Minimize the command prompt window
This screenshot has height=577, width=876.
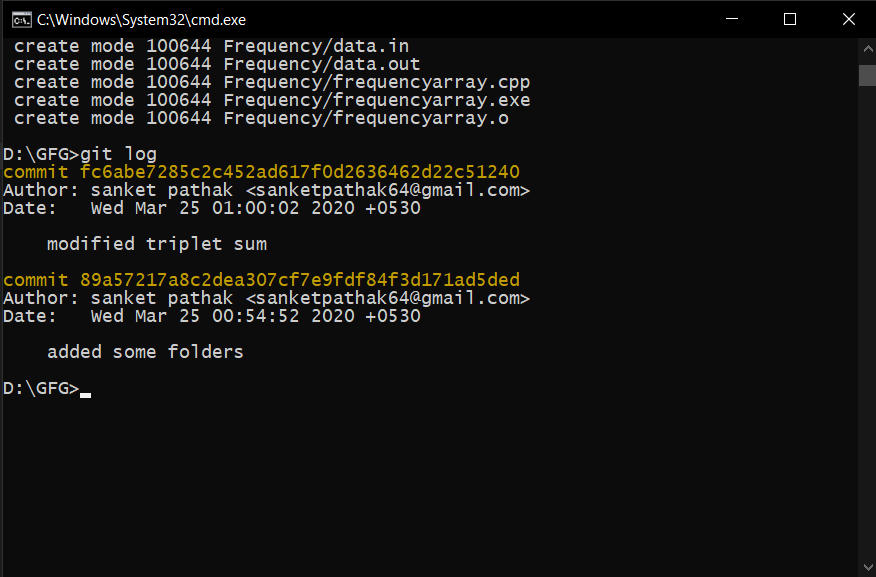tap(732, 19)
